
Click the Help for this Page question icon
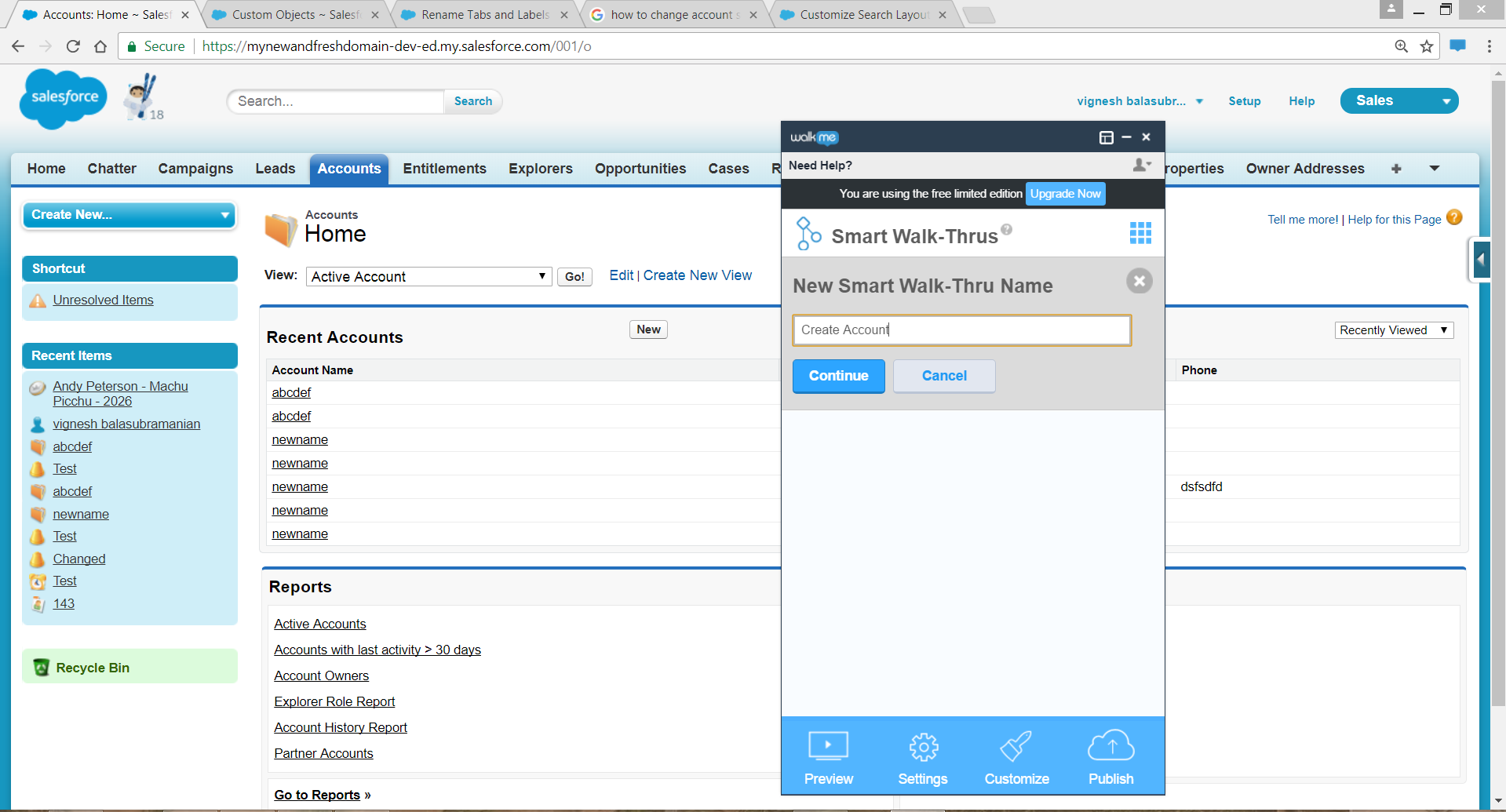(x=1454, y=217)
